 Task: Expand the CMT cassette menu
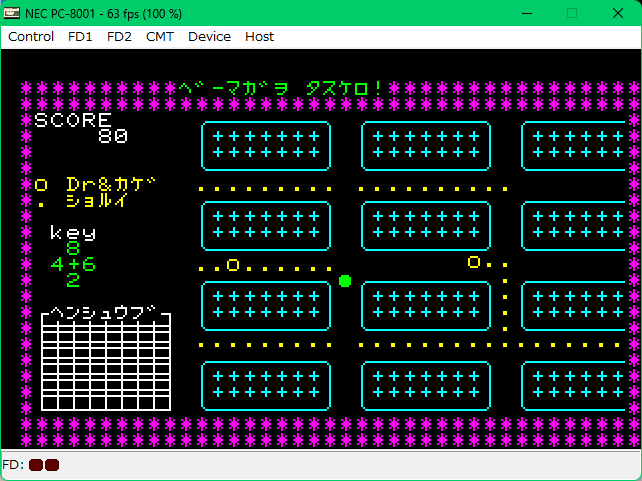tap(159, 36)
